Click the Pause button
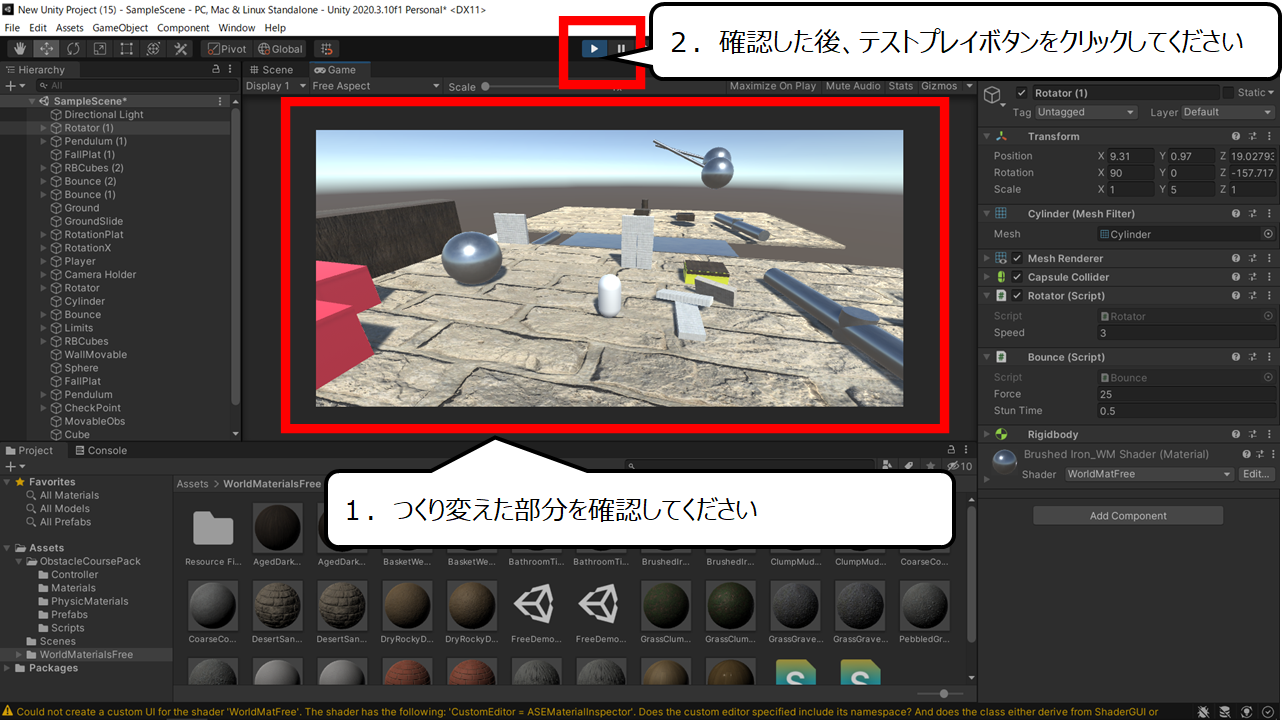The height and width of the screenshot is (720, 1282). click(621, 48)
